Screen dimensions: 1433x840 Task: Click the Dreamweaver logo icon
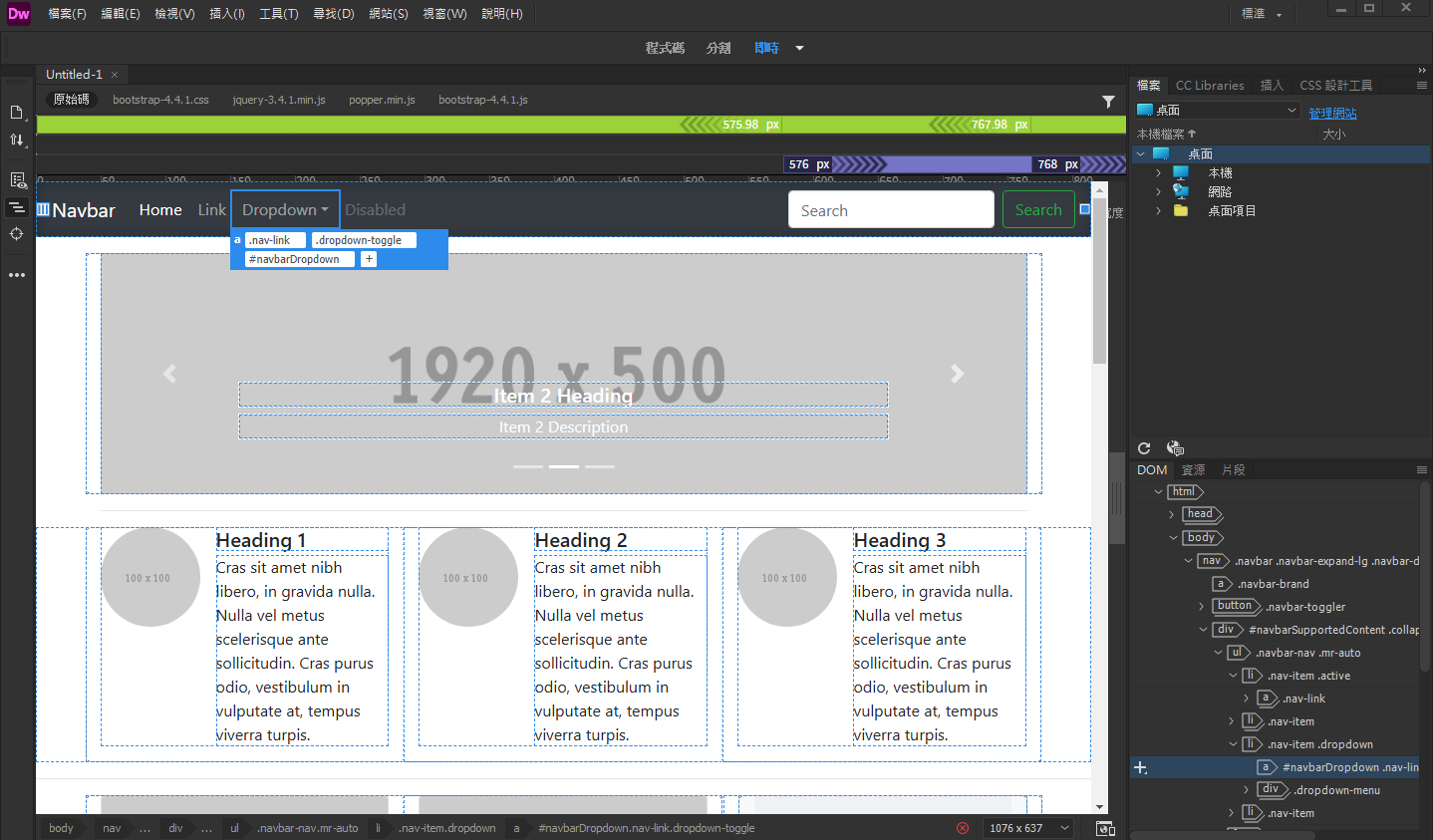coord(19,14)
